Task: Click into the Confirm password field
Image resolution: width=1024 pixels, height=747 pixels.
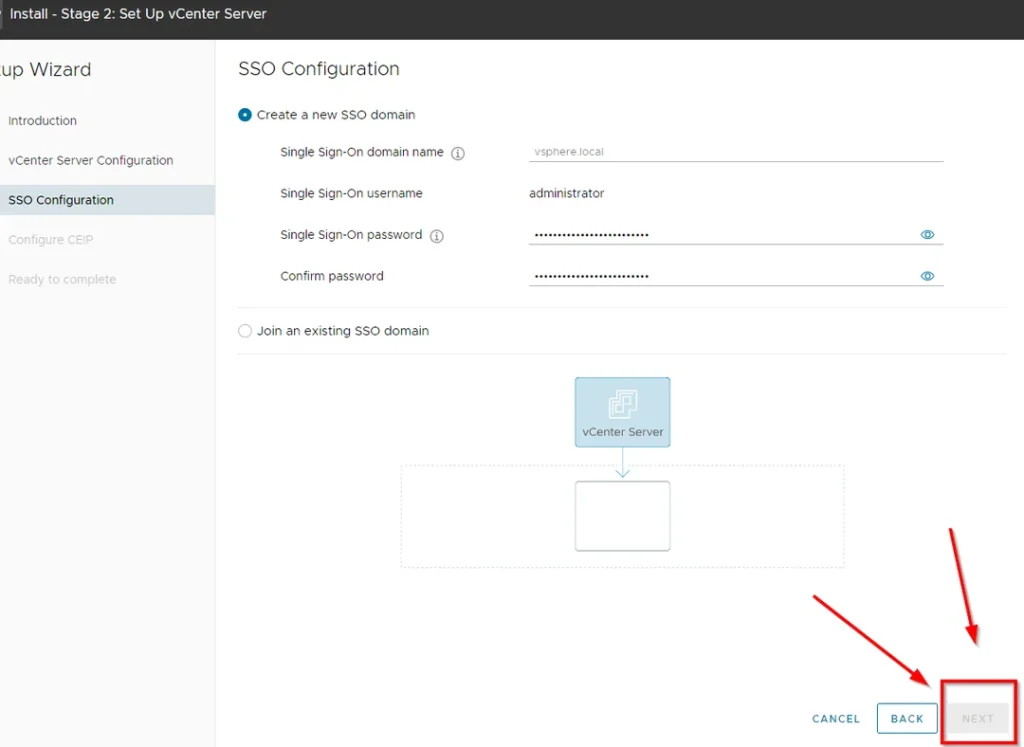Action: pyautogui.click(x=720, y=276)
